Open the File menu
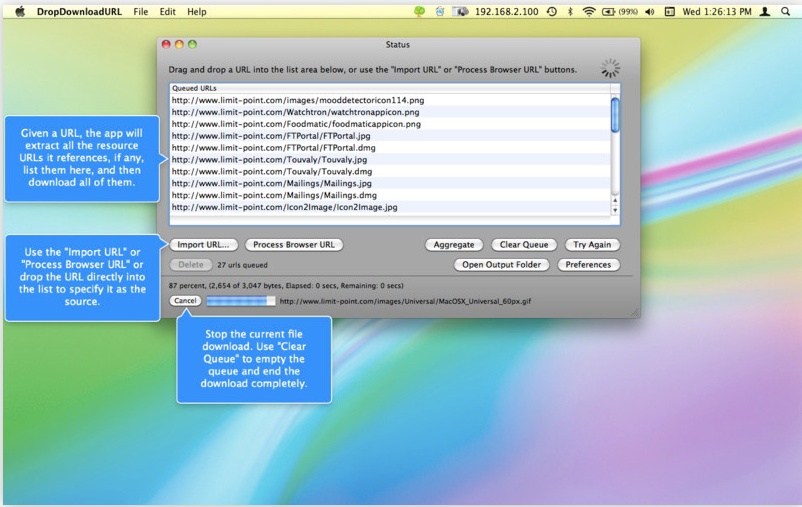The image size is (802, 507). 141,11
